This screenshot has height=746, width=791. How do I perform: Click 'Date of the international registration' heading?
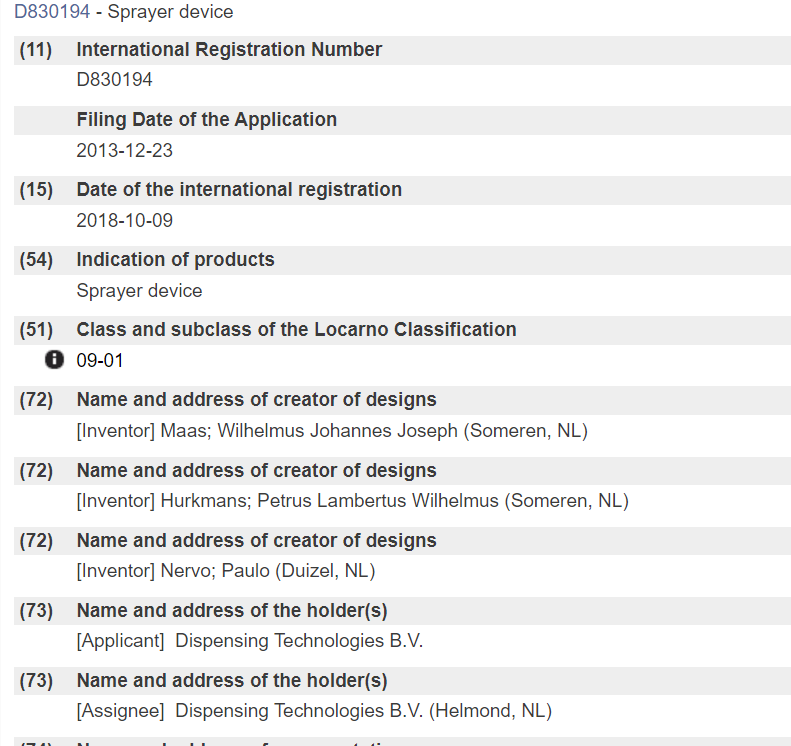pyautogui.click(x=239, y=190)
